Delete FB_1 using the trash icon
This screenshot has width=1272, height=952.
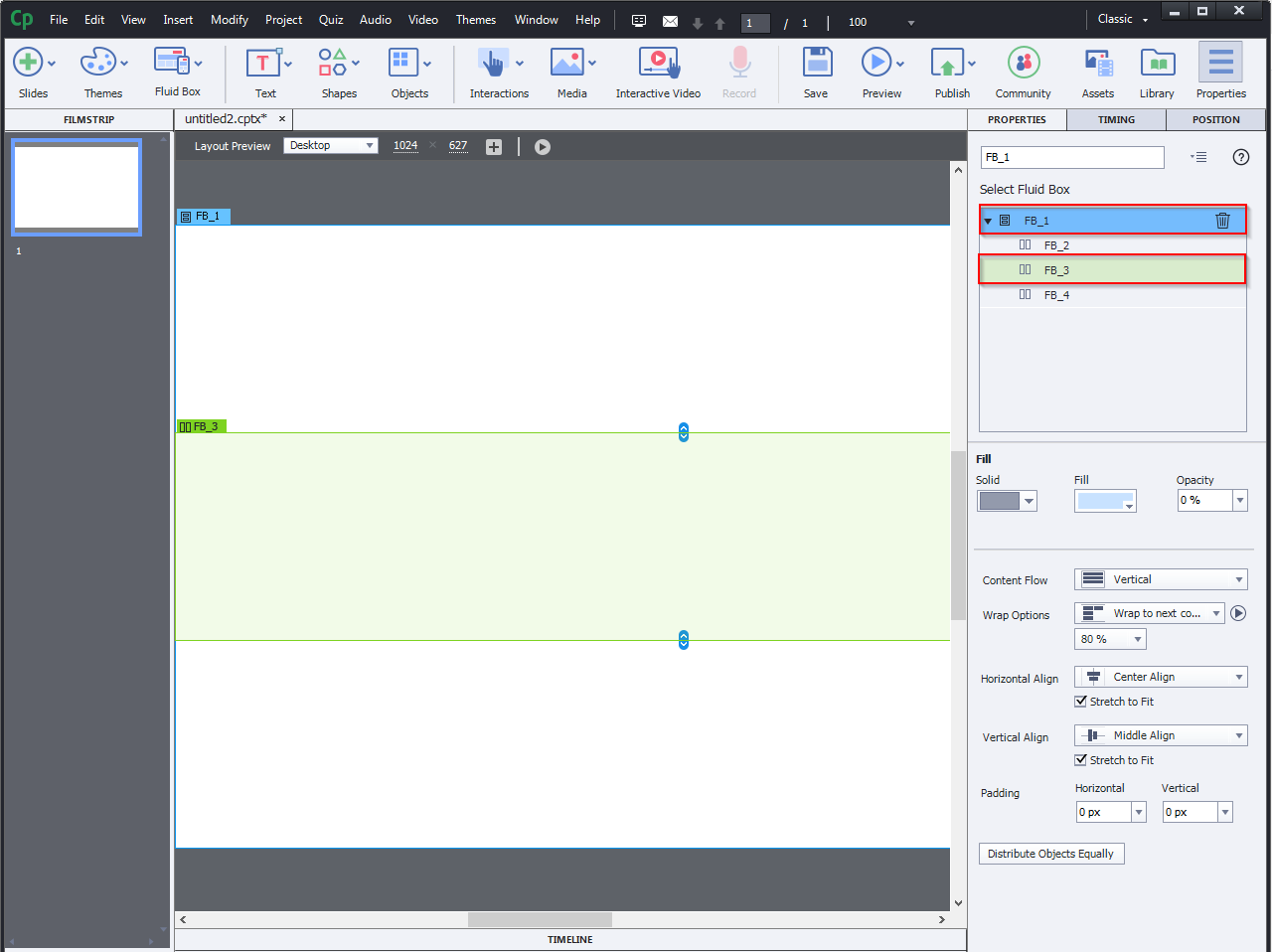(x=1222, y=220)
